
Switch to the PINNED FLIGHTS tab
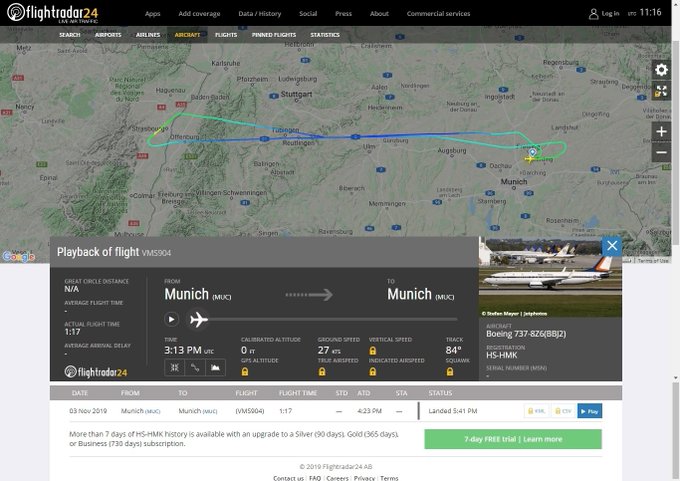coord(274,35)
